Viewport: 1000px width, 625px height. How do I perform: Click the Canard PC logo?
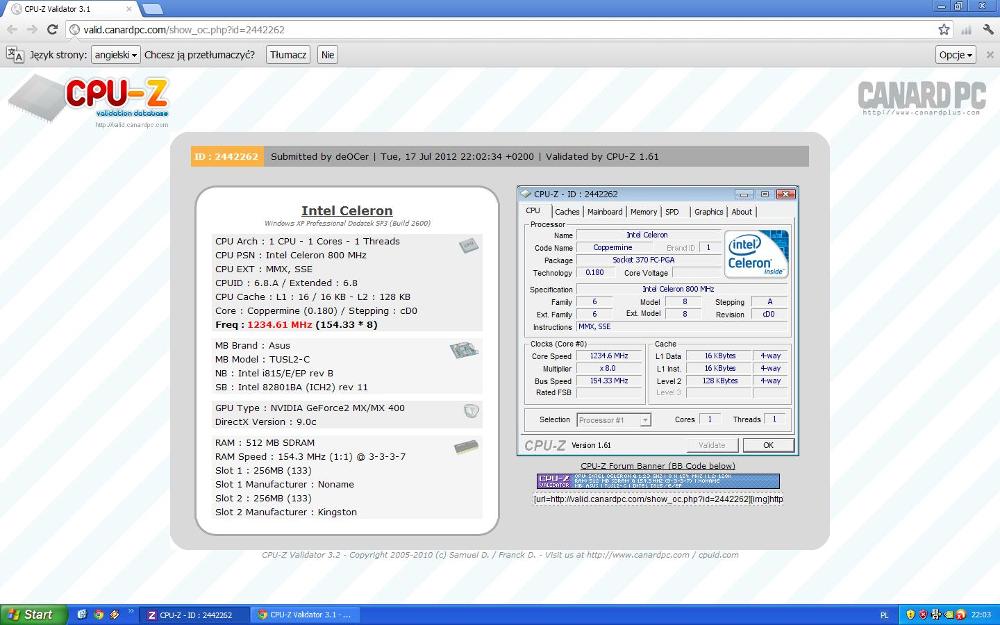(922, 98)
